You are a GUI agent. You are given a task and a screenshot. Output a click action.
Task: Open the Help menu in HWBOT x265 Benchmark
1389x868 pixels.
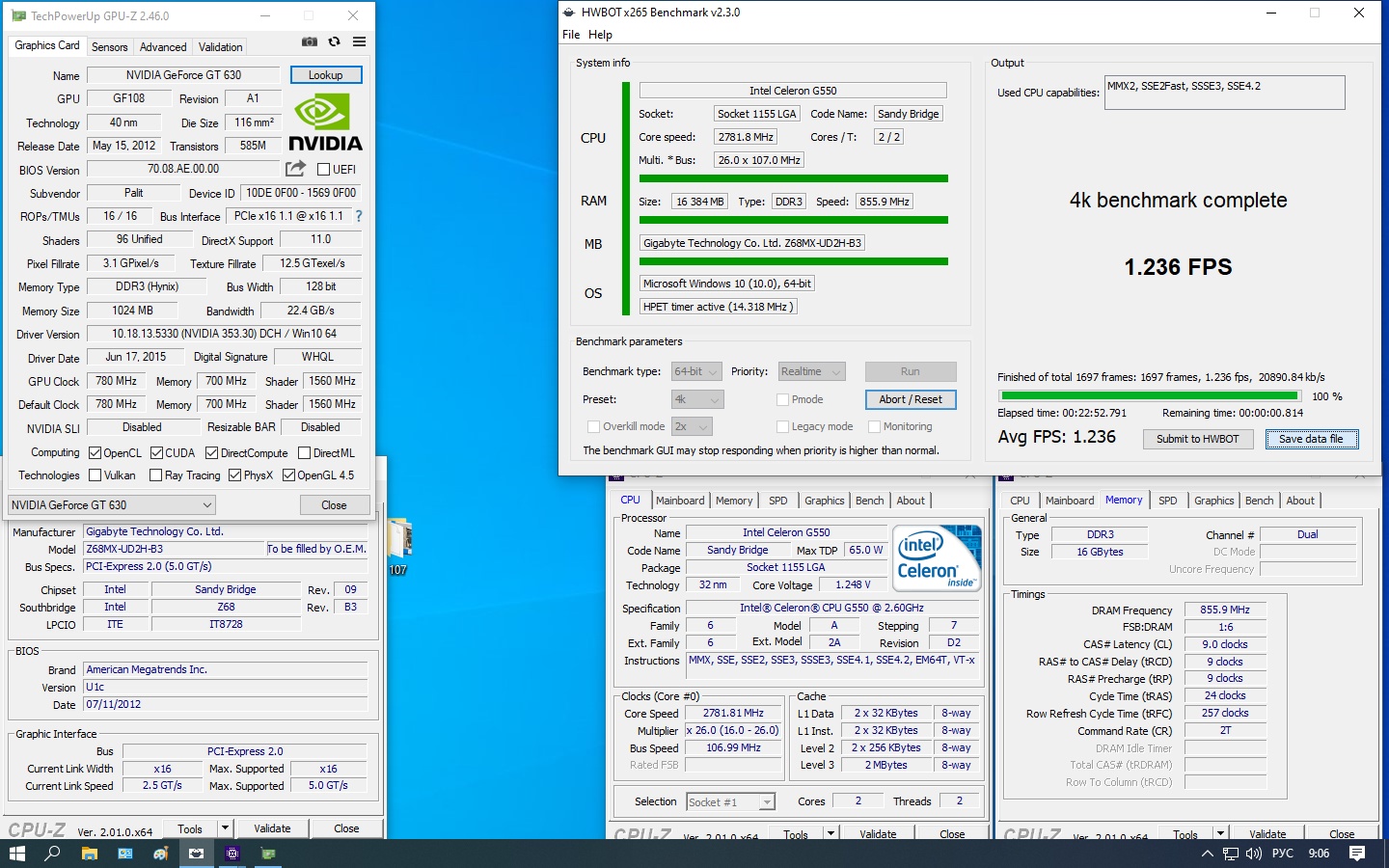click(600, 35)
